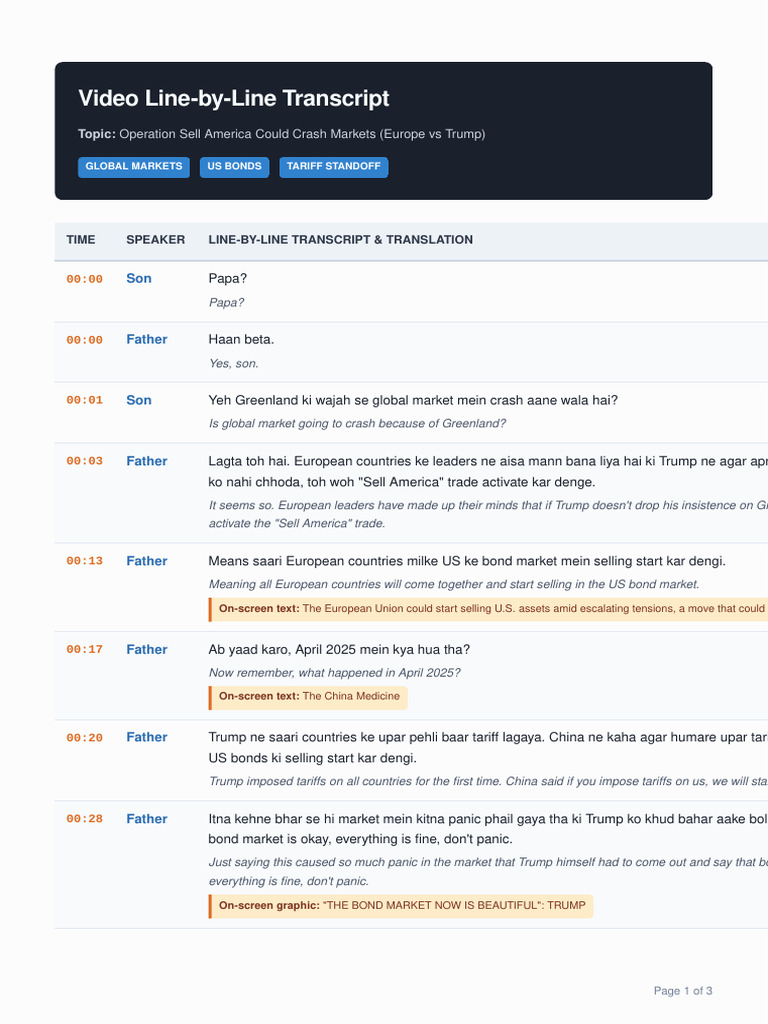Click the Father label at 00:13

[147, 560]
